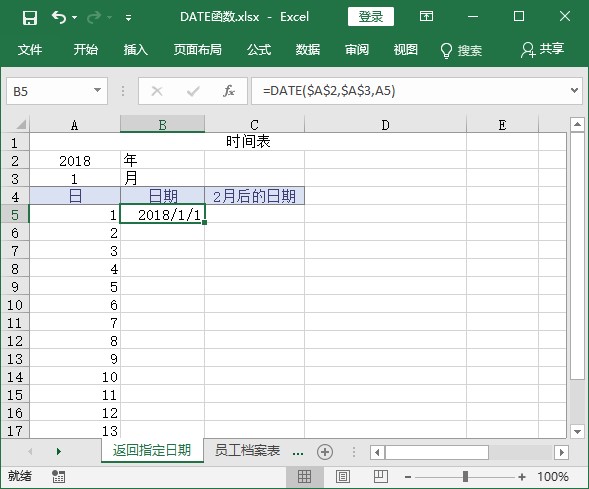Open the 视图 ribbon tab
This screenshot has height=489, width=589.
tap(406, 50)
